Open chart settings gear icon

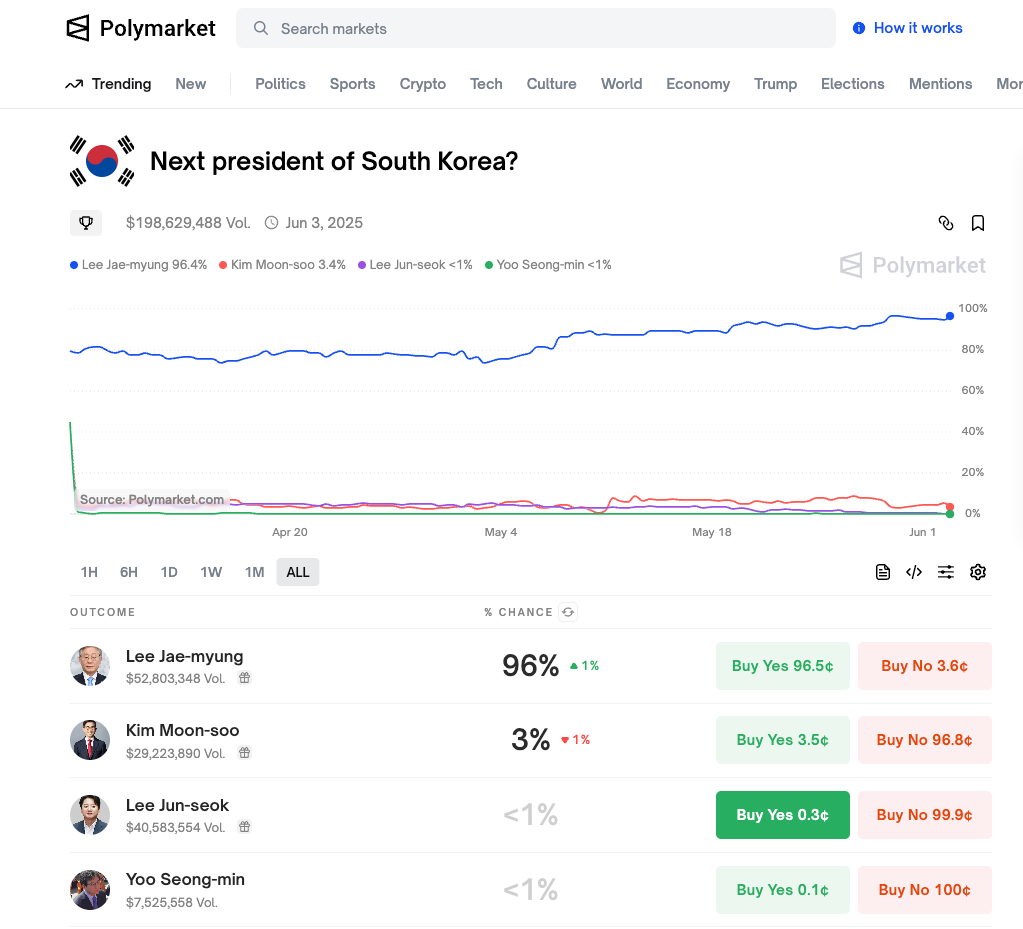click(977, 572)
